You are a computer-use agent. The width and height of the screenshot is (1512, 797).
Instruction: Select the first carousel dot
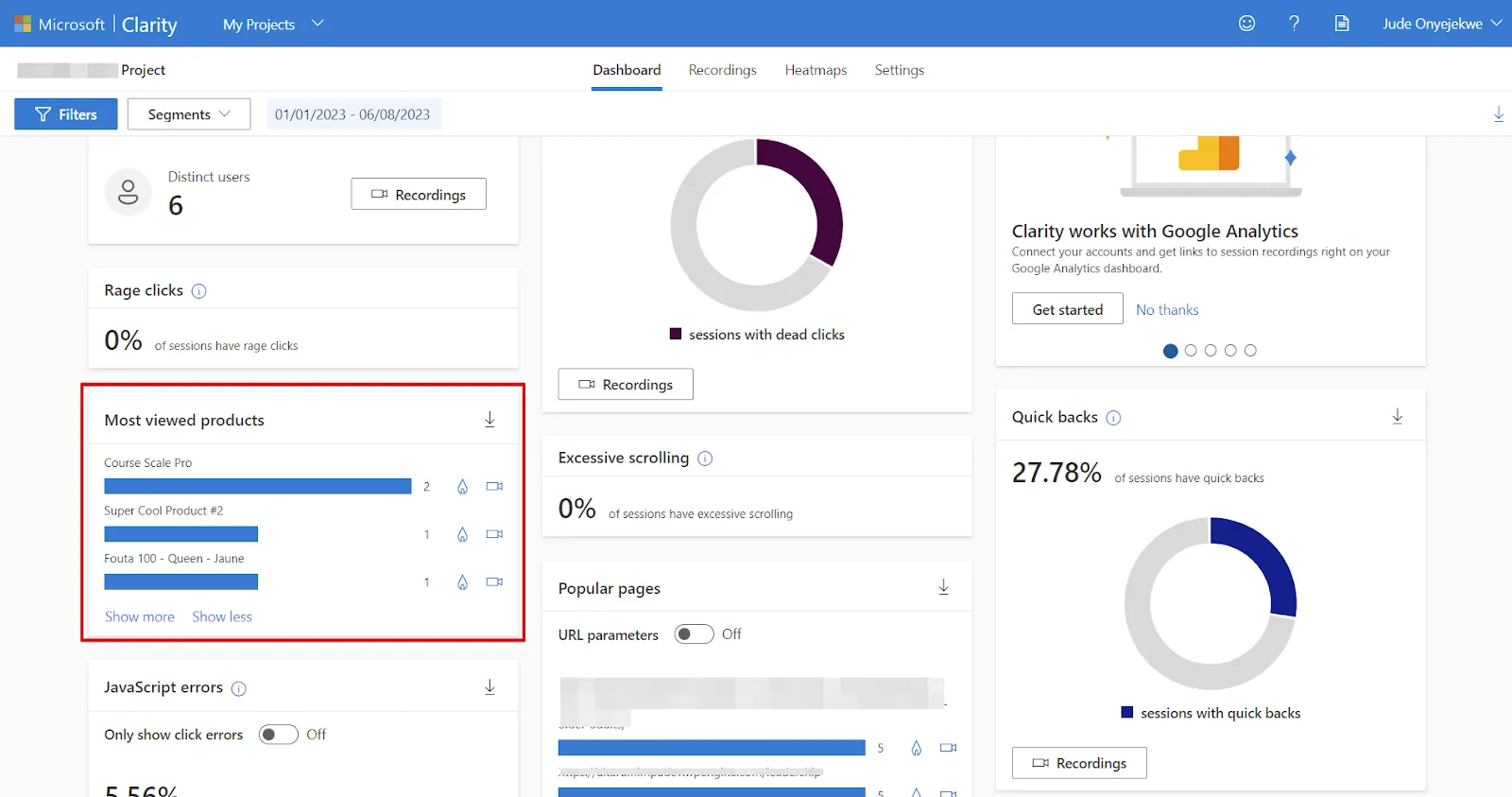click(1170, 351)
